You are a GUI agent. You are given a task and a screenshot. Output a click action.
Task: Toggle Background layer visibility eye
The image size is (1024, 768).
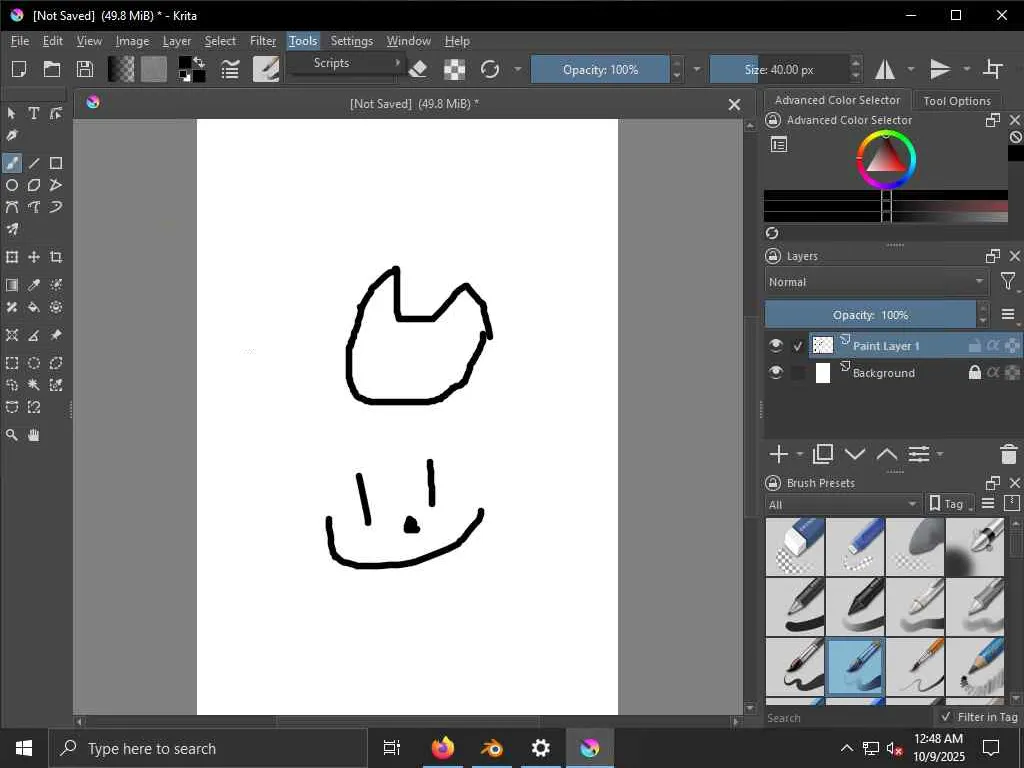pyautogui.click(x=775, y=372)
